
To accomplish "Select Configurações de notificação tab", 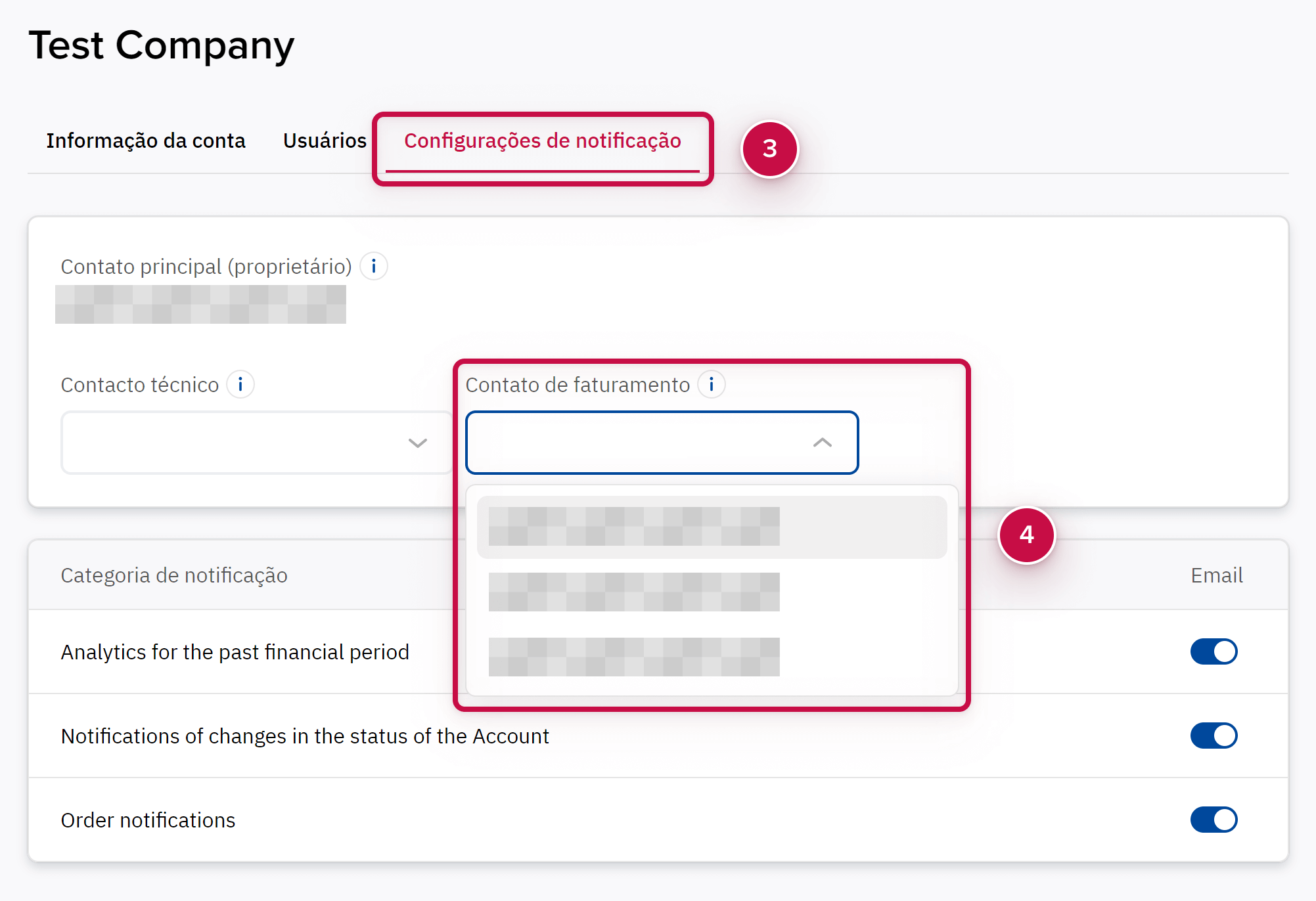I will point(543,141).
